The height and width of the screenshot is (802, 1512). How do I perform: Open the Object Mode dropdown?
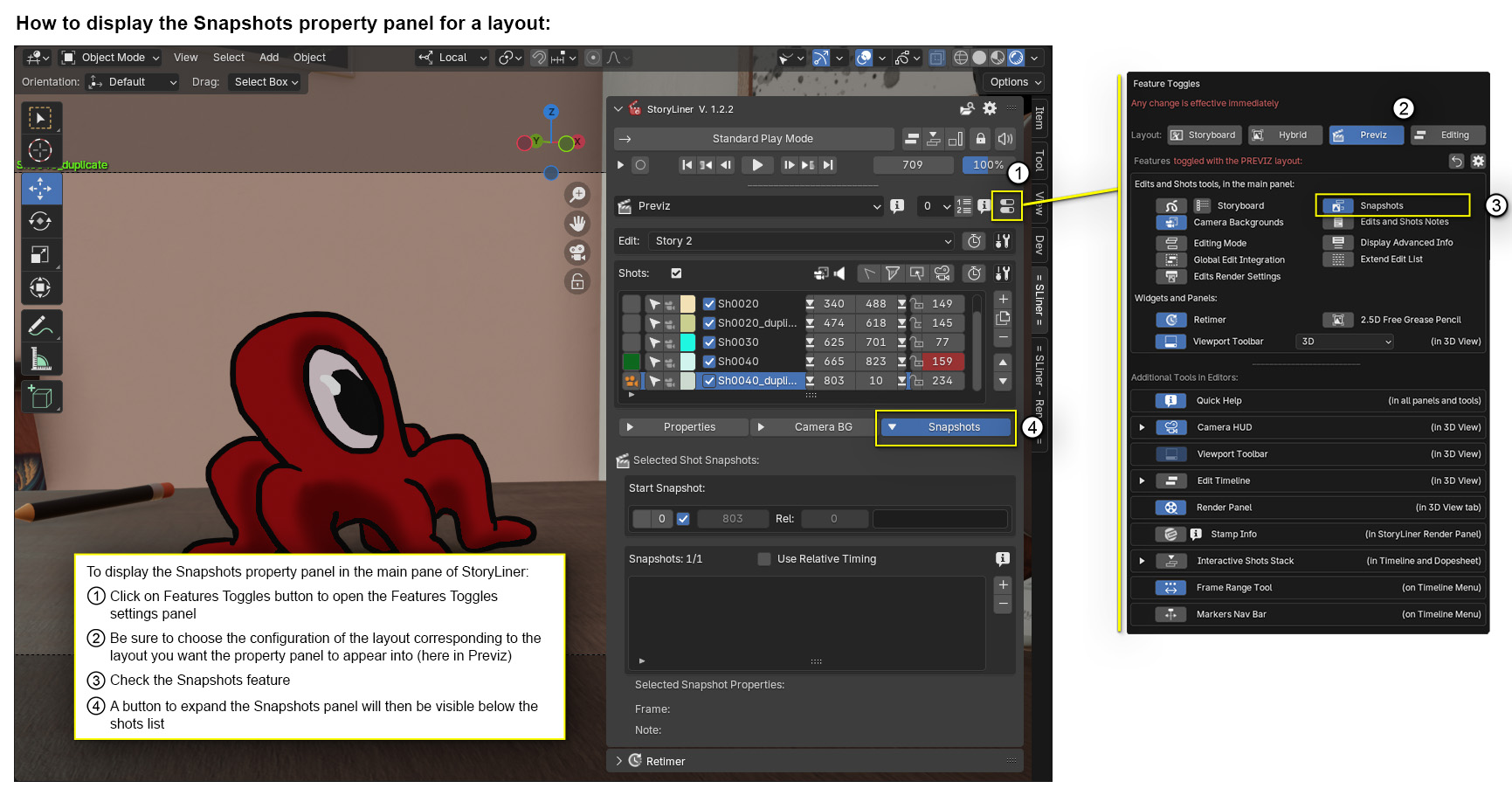click(111, 58)
